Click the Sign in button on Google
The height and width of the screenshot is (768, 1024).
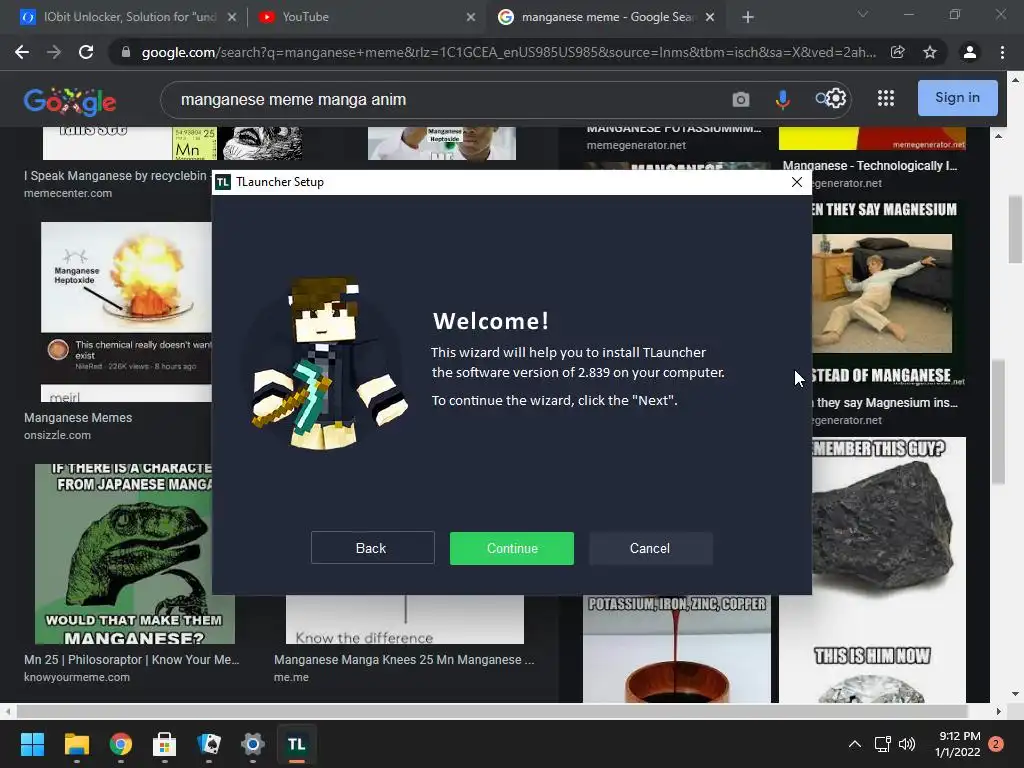coord(957,98)
